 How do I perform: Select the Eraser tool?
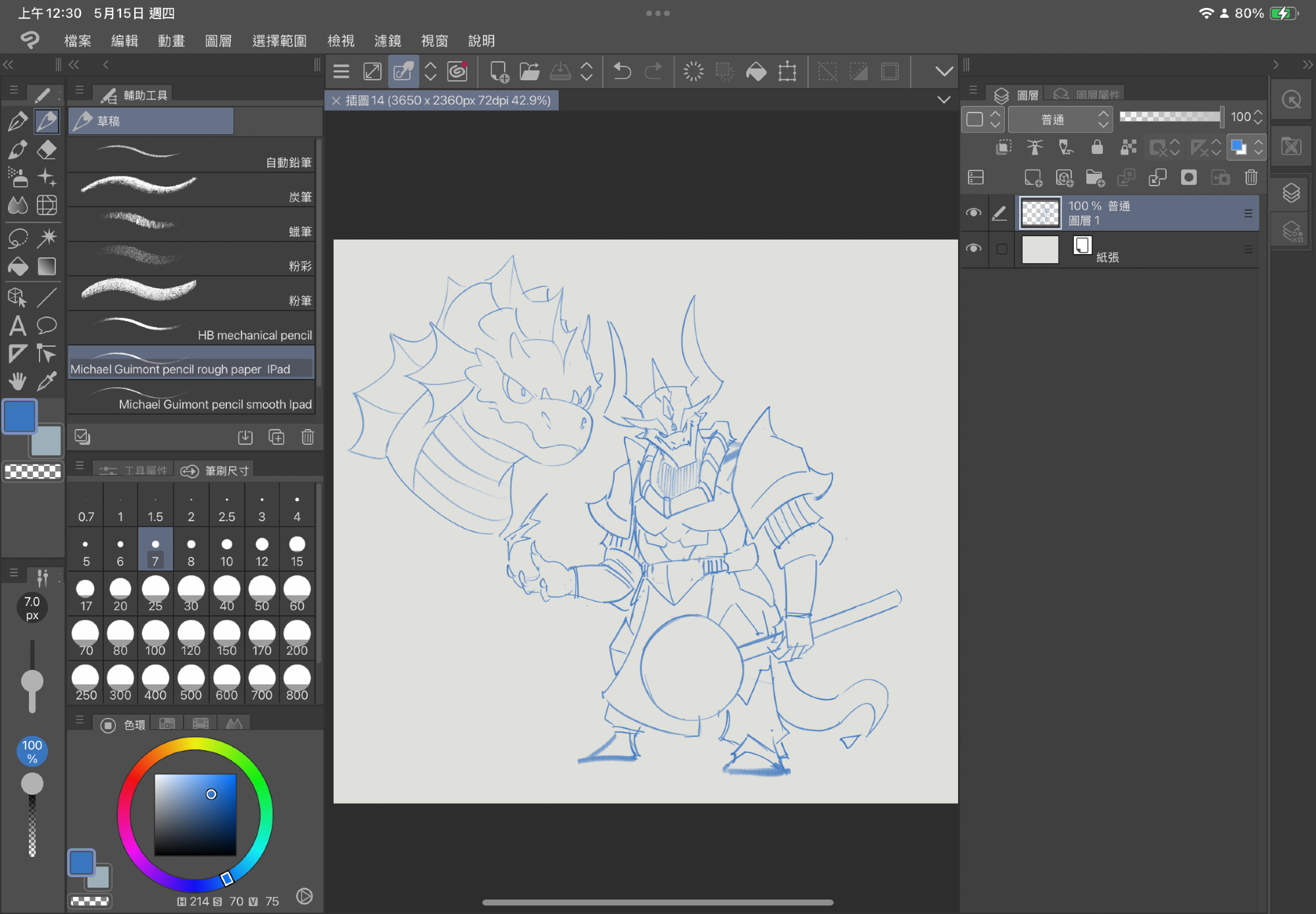[47, 150]
